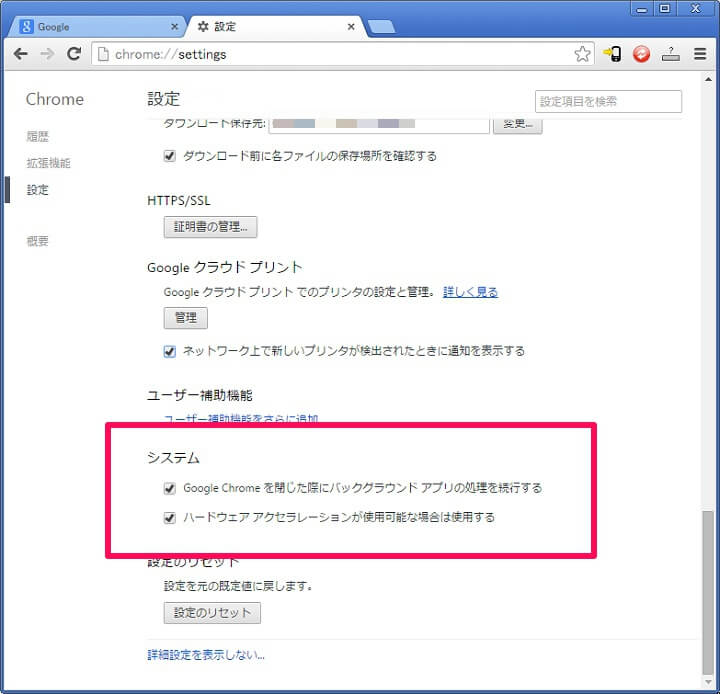Click text 設定を元の既定値に戻します。
The image size is (720, 694).
pyautogui.click(x=238, y=586)
